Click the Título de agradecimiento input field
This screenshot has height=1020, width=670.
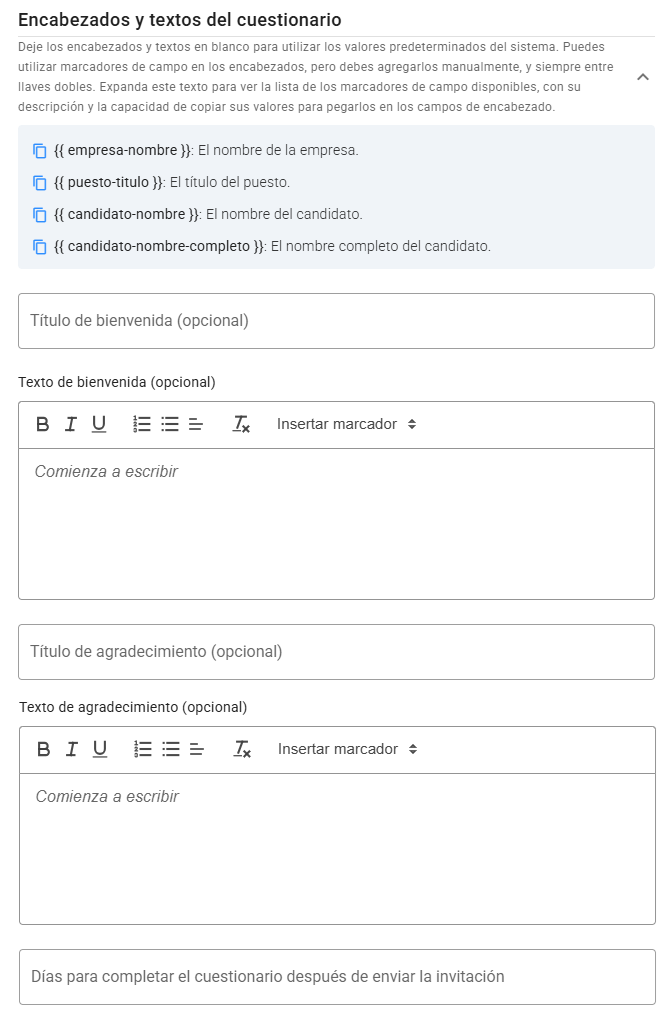pyautogui.click(x=335, y=651)
